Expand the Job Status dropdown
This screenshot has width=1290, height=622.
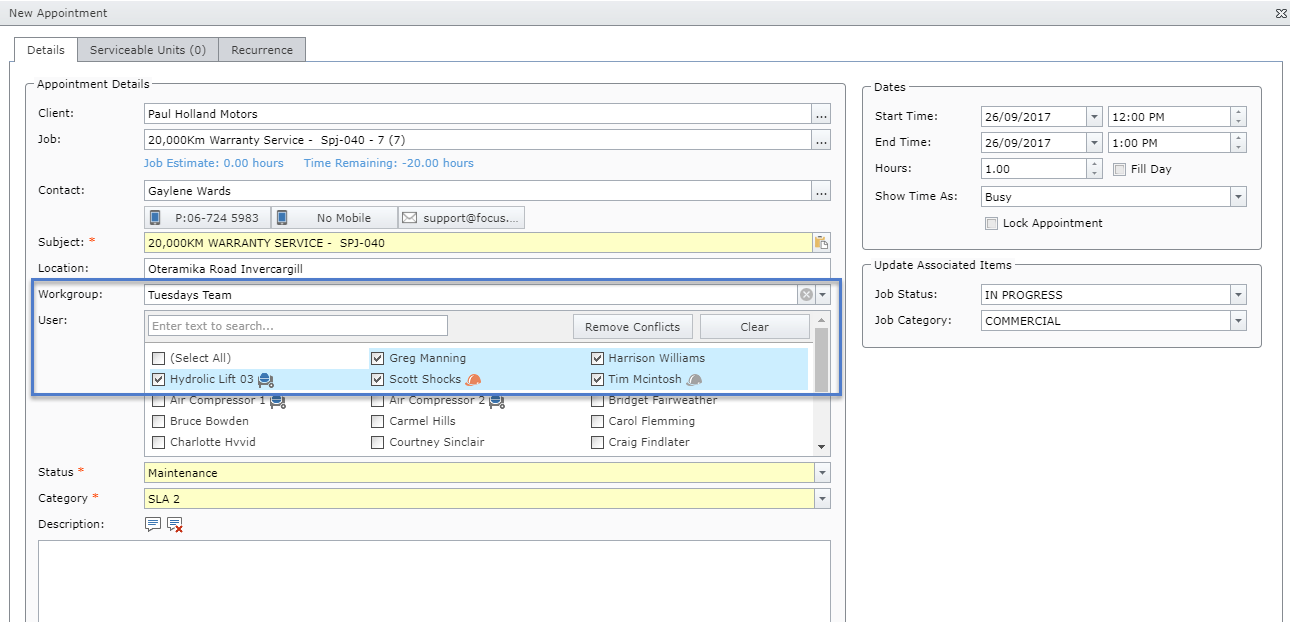point(1238,295)
